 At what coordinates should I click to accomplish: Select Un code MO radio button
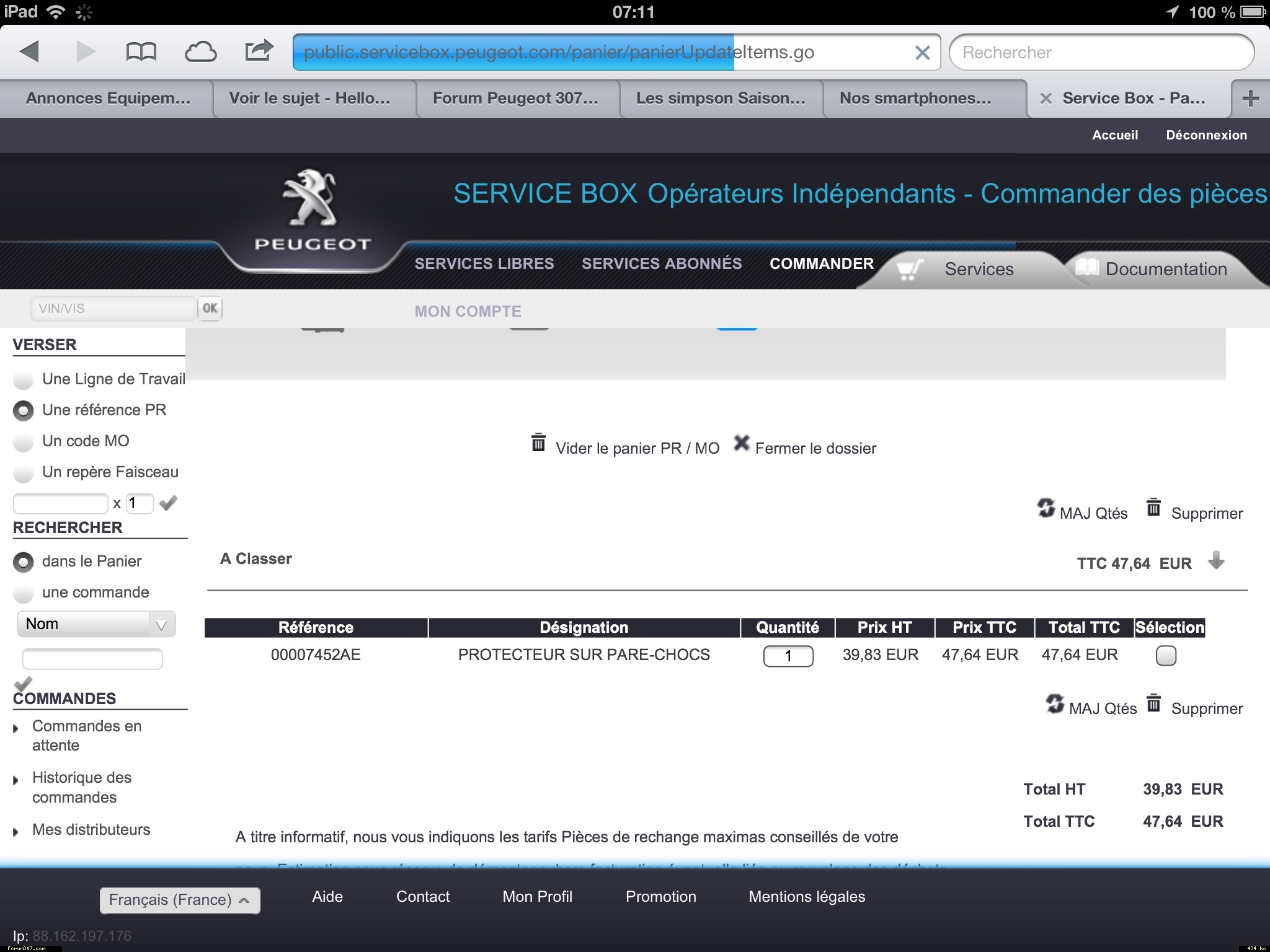[x=23, y=442]
